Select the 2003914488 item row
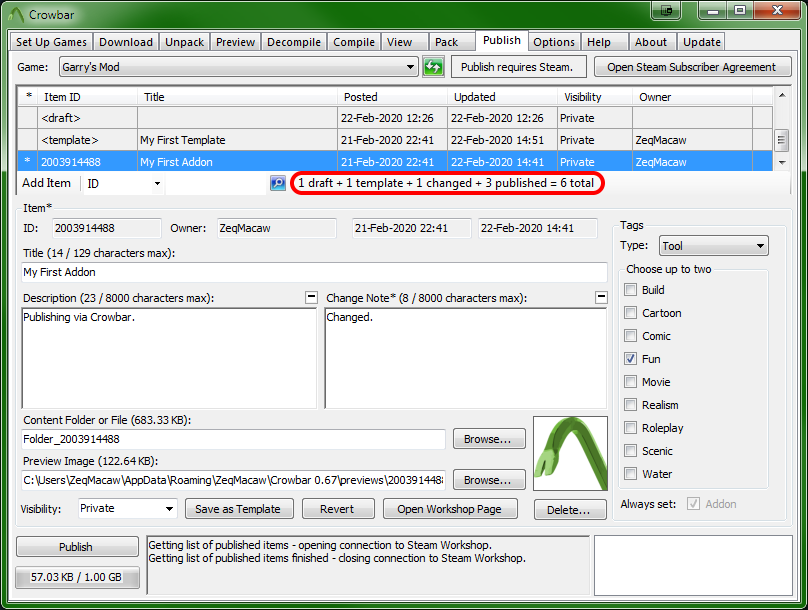This screenshot has width=808, height=610. pos(395,162)
